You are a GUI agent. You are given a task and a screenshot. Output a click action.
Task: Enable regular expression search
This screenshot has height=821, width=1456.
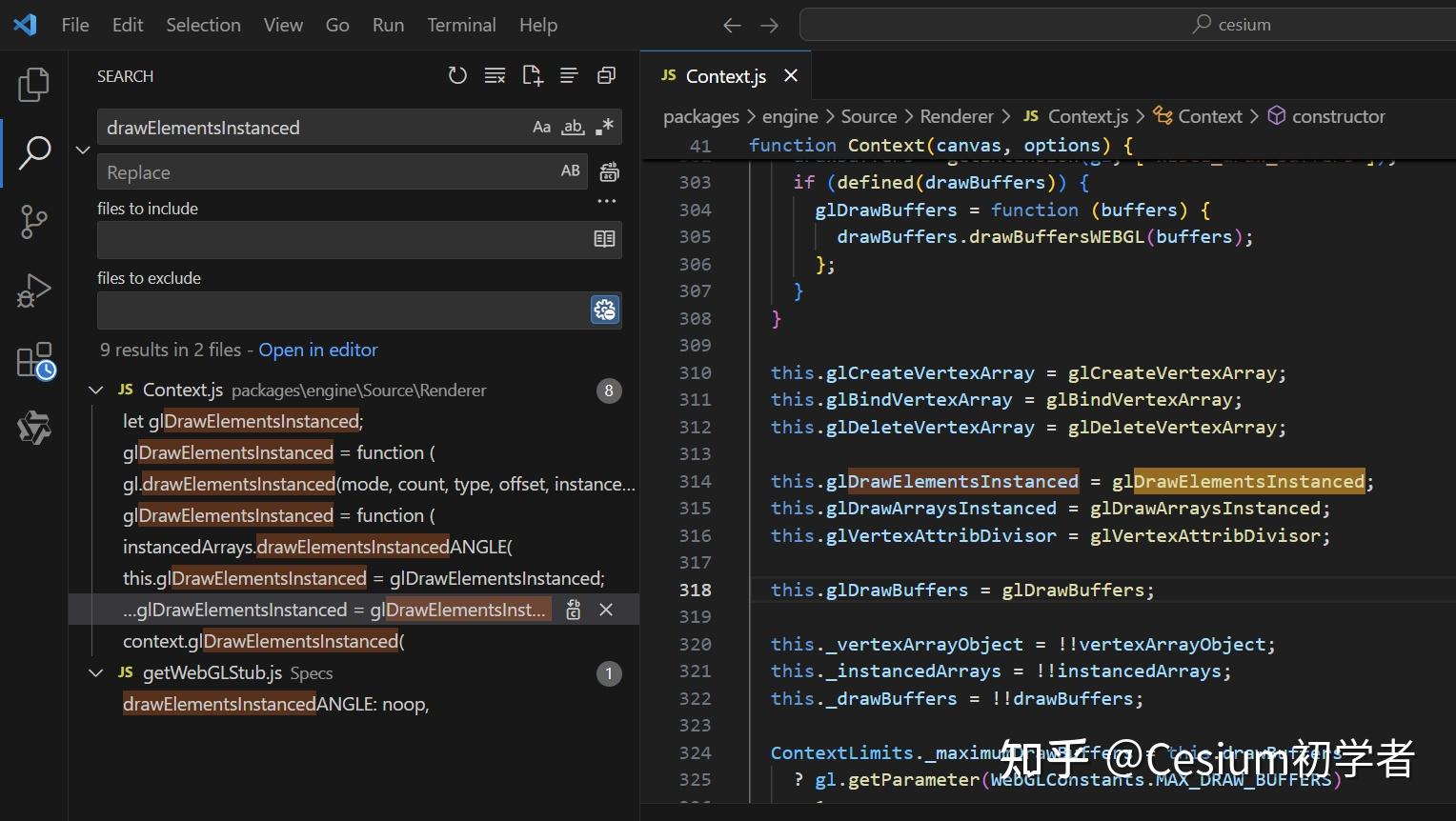(x=604, y=127)
